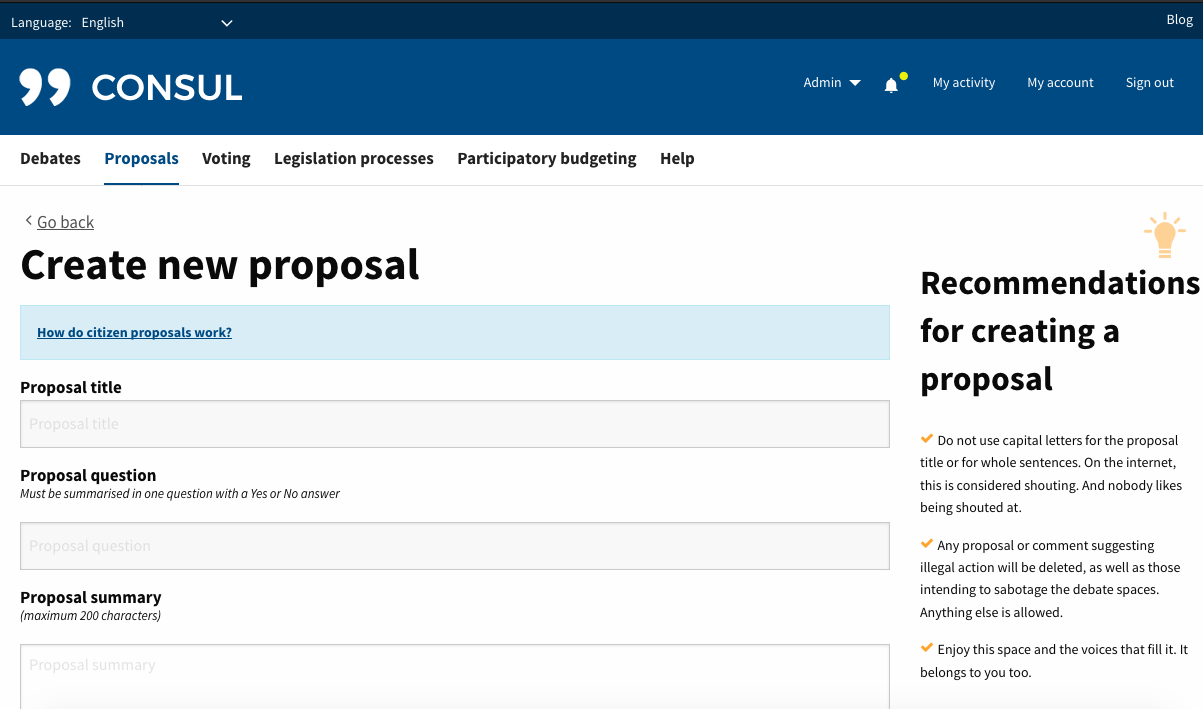1203x709 pixels.
Task: Click the Proposal summary text area
Action: tap(454, 675)
